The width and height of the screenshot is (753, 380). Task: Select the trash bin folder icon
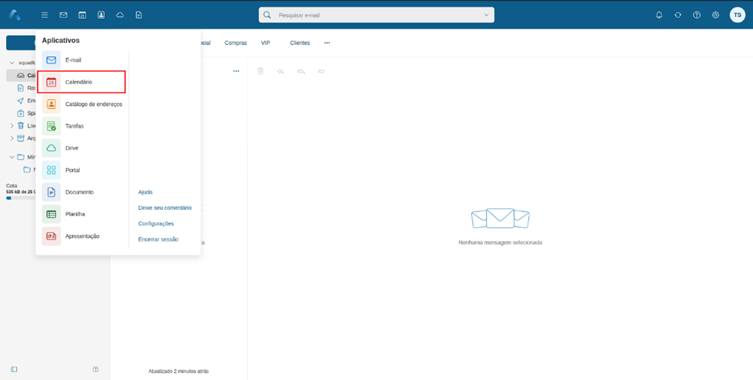coord(20,126)
